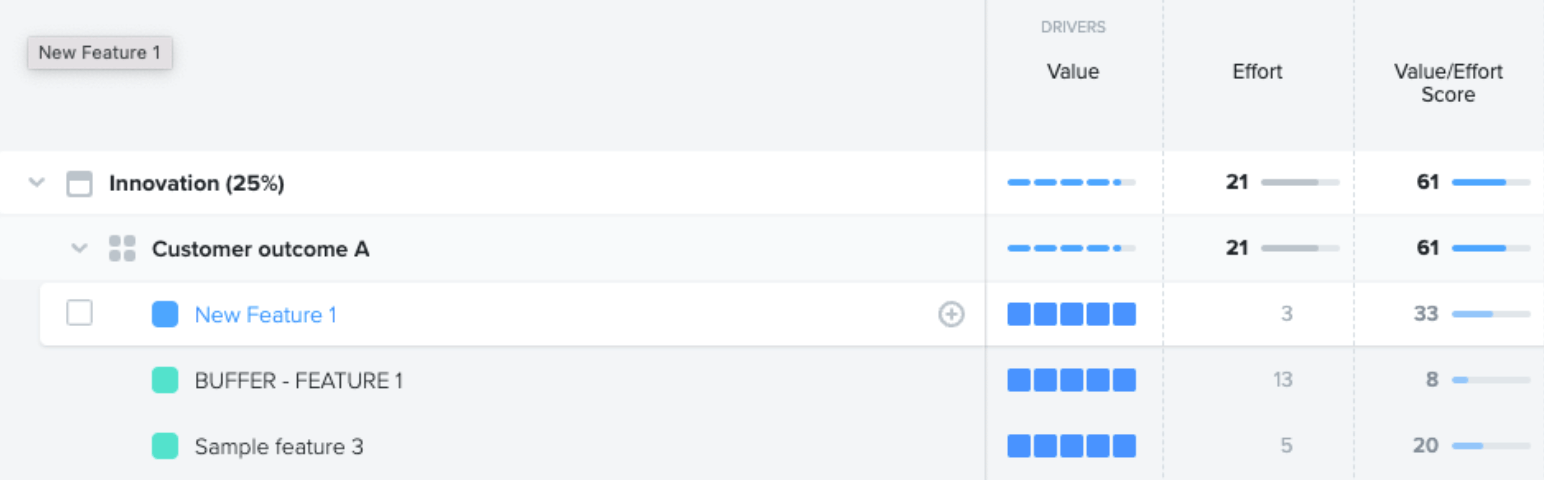Collapse the Innovation (25%) row chevron
1544x480 pixels.
click(37, 184)
